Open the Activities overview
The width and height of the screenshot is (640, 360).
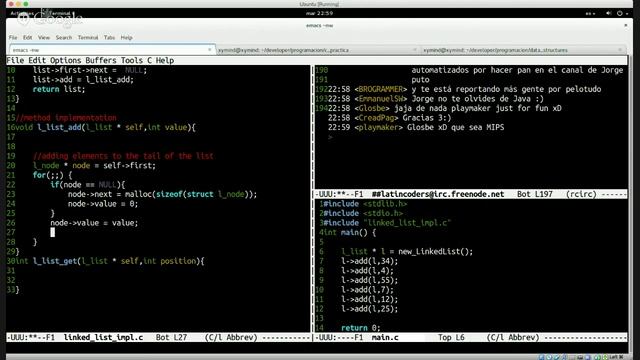[22, 13]
